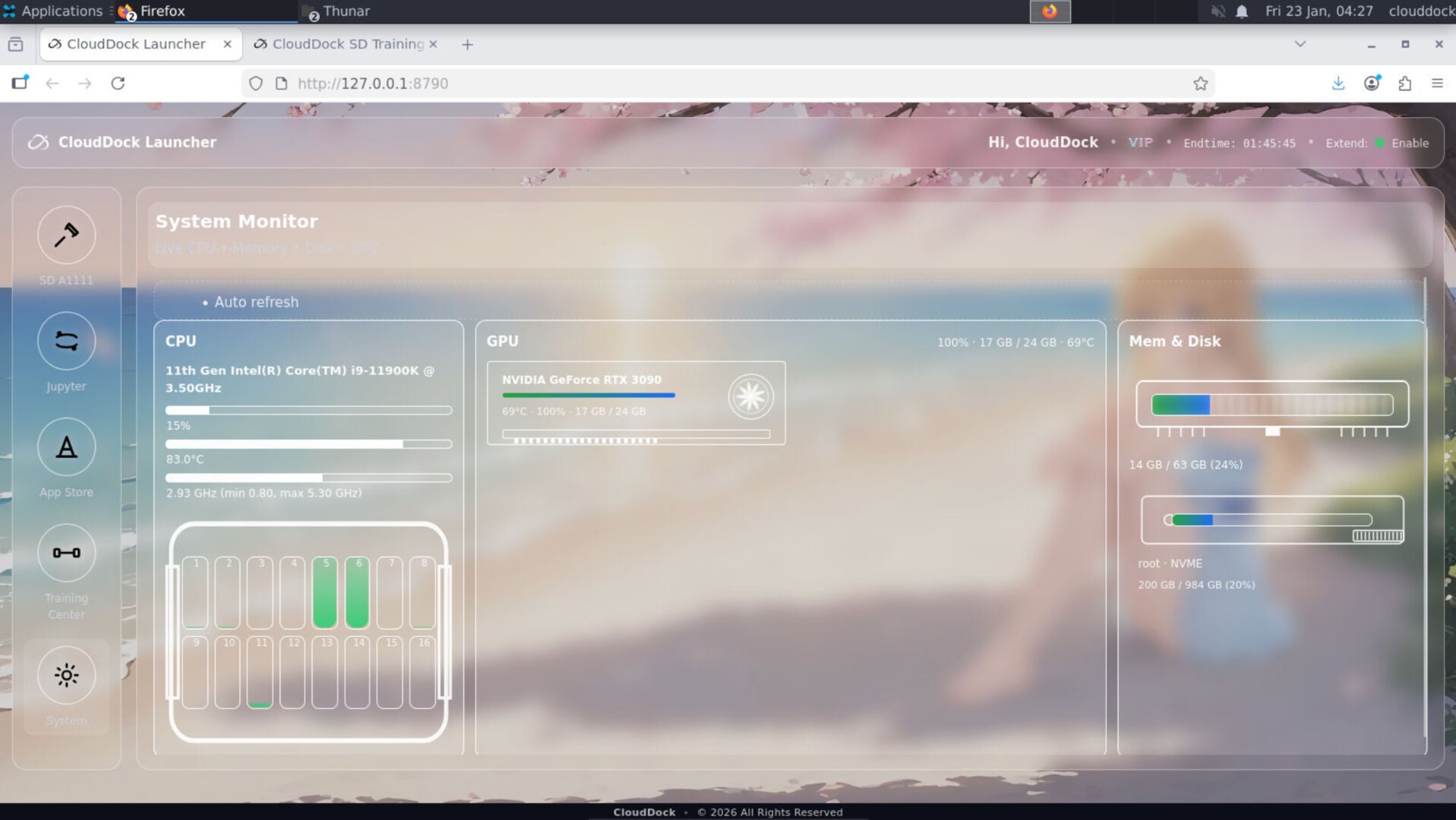Click the GPU fan icon on RTX 3090 card
This screenshot has width=1456, height=820.
click(749, 396)
